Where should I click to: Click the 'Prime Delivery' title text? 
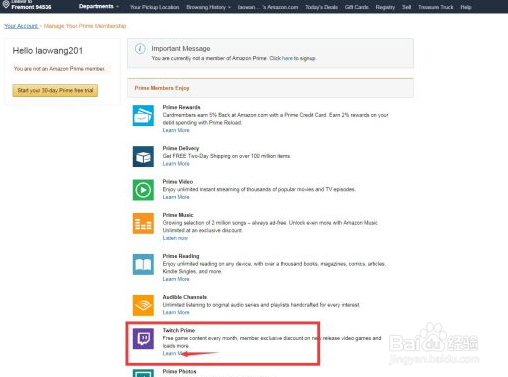(x=181, y=148)
